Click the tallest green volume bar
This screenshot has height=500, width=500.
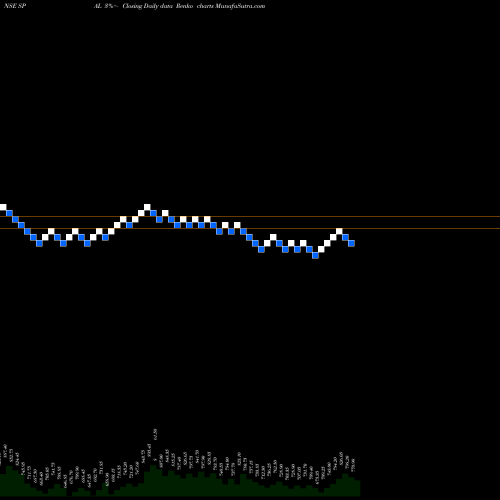click(x=153, y=480)
